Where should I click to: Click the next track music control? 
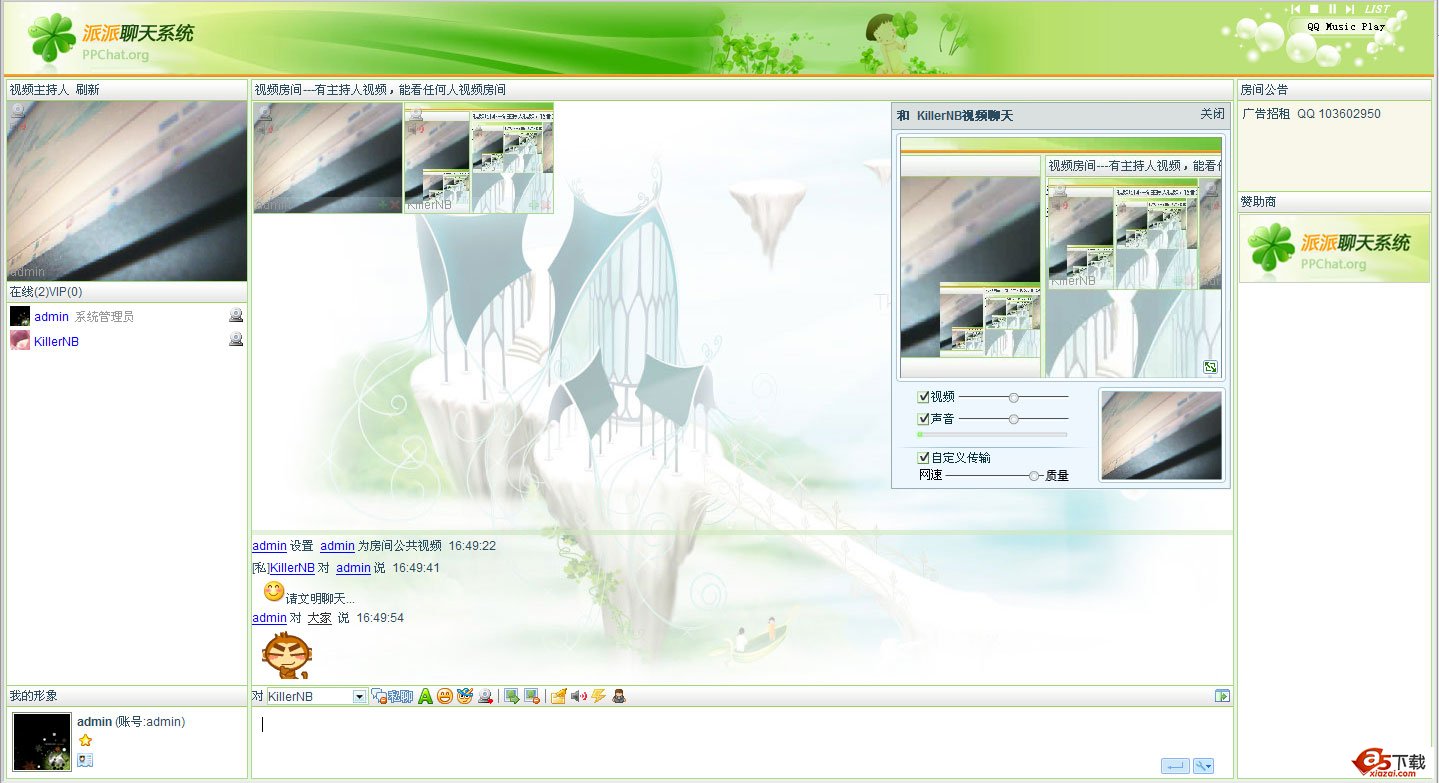coord(1350,9)
